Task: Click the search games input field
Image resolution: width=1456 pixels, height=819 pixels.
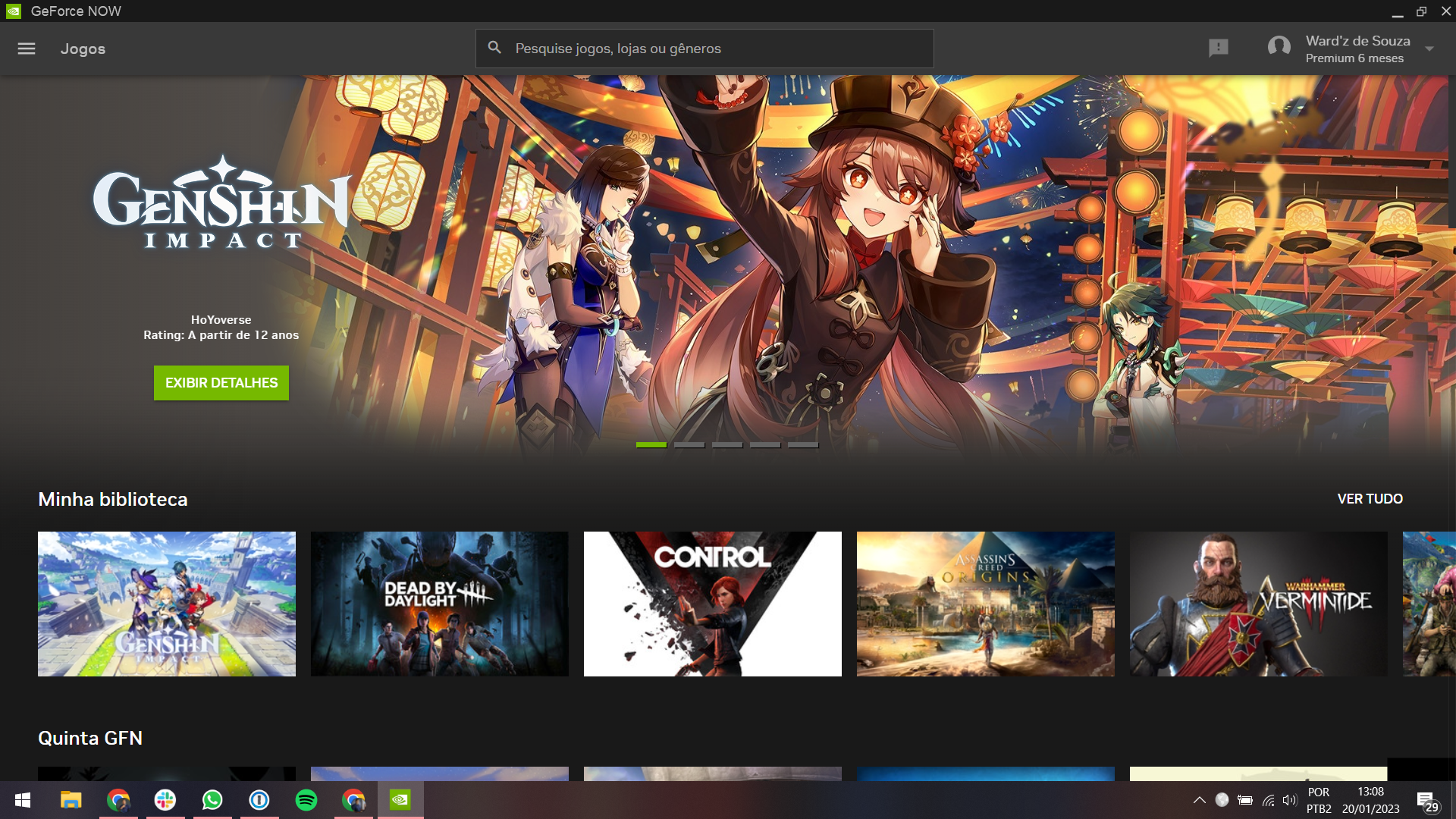Action: [x=704, y=49]
